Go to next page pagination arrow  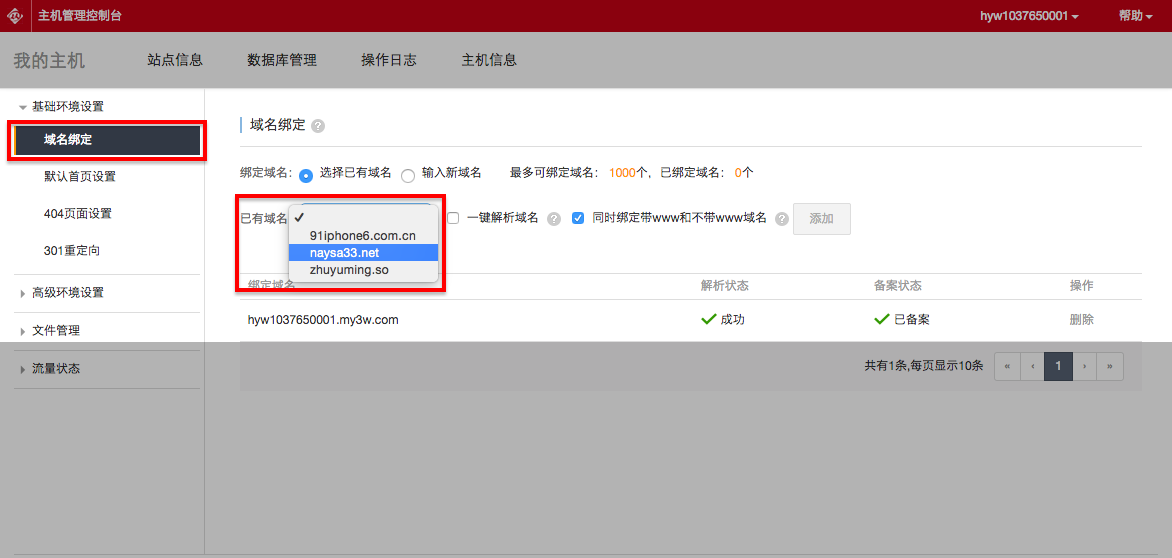coord(1084,367)
